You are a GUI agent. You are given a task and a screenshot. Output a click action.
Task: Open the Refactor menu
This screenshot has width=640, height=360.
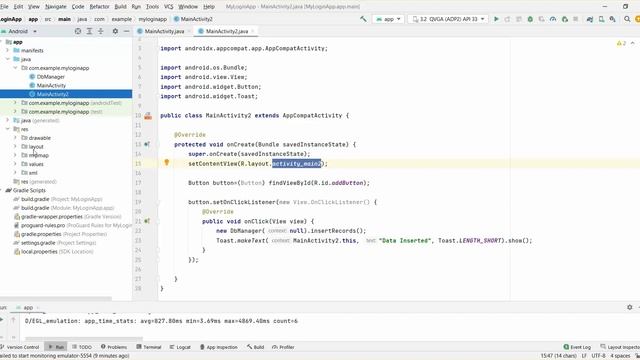[99, 7]
